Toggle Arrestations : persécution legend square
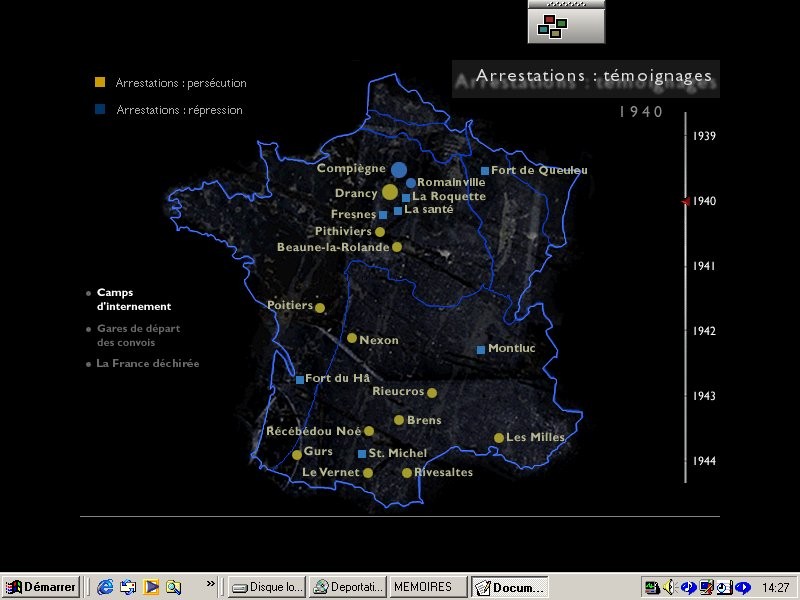 pyautogui.click(x=99, y=82)
